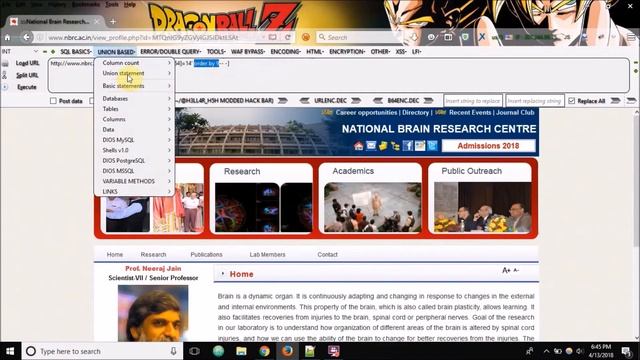
Task: Click the Execute button in HackBar
Action: pos(27,87)
